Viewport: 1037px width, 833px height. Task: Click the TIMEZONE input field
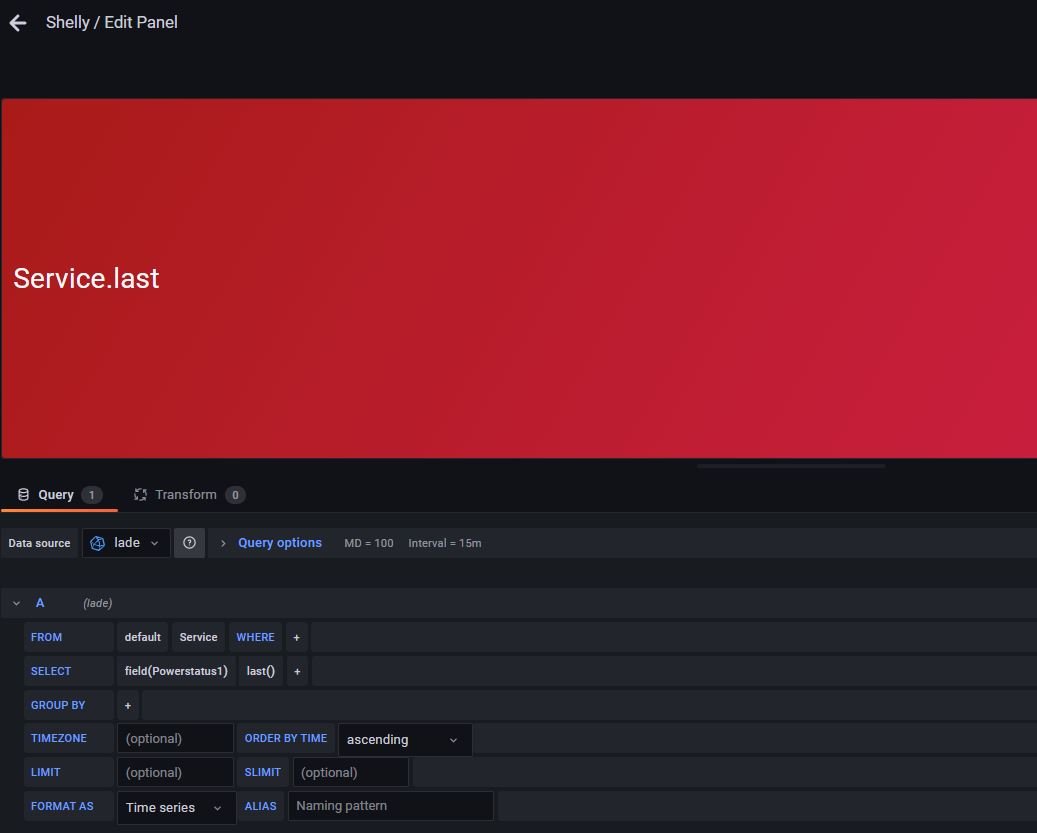pyautogui.click(x=175, y=739)
